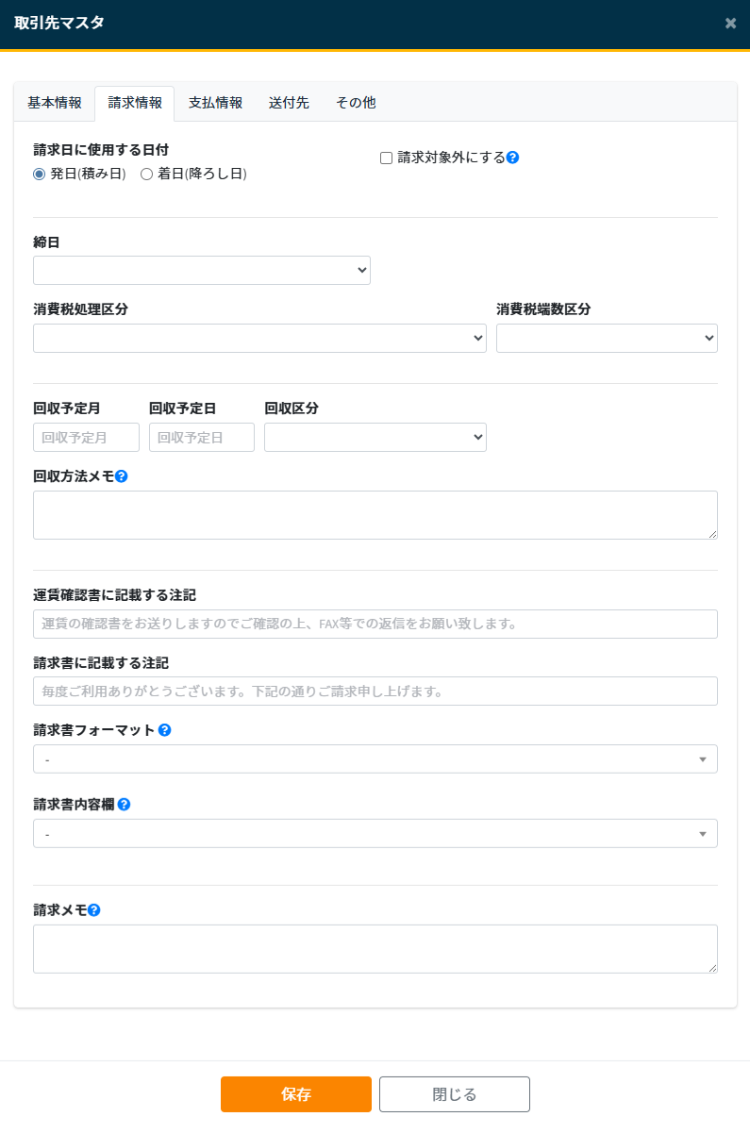The image size is (750, 1121).
Task: Open help icon beside 請求対象外にする
Action: click(x=513, y=157)
